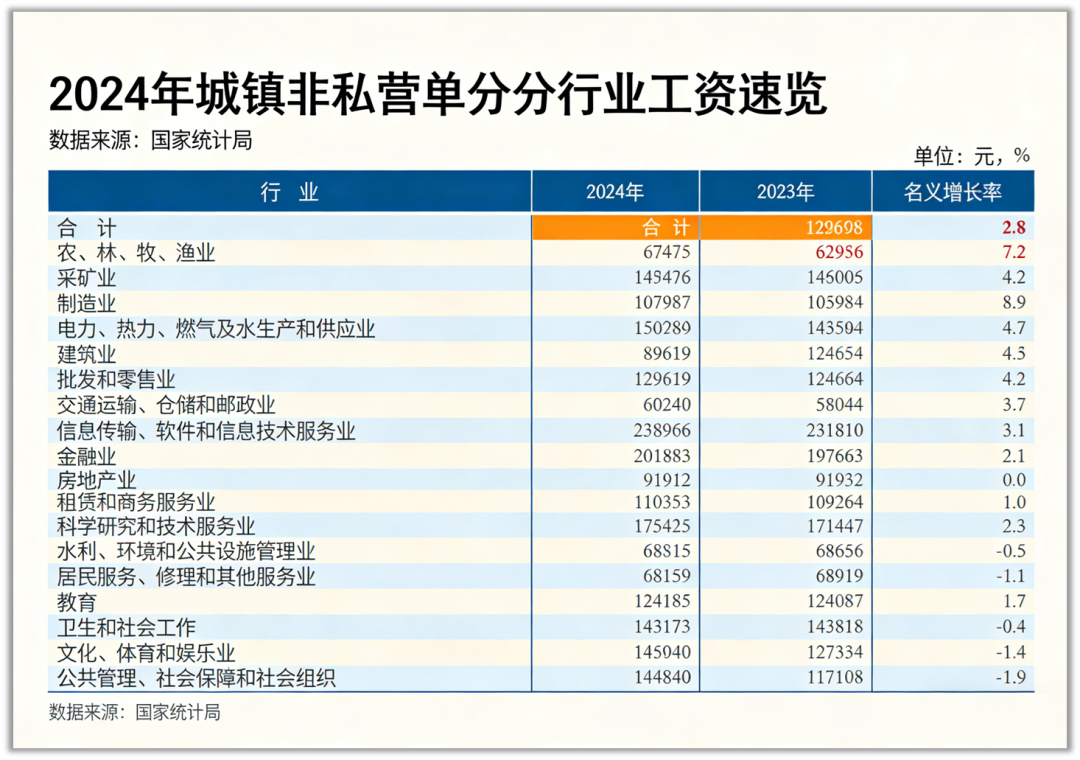
Task: Click the 2024 value 89619 for 建筑业
Action: 663,354
